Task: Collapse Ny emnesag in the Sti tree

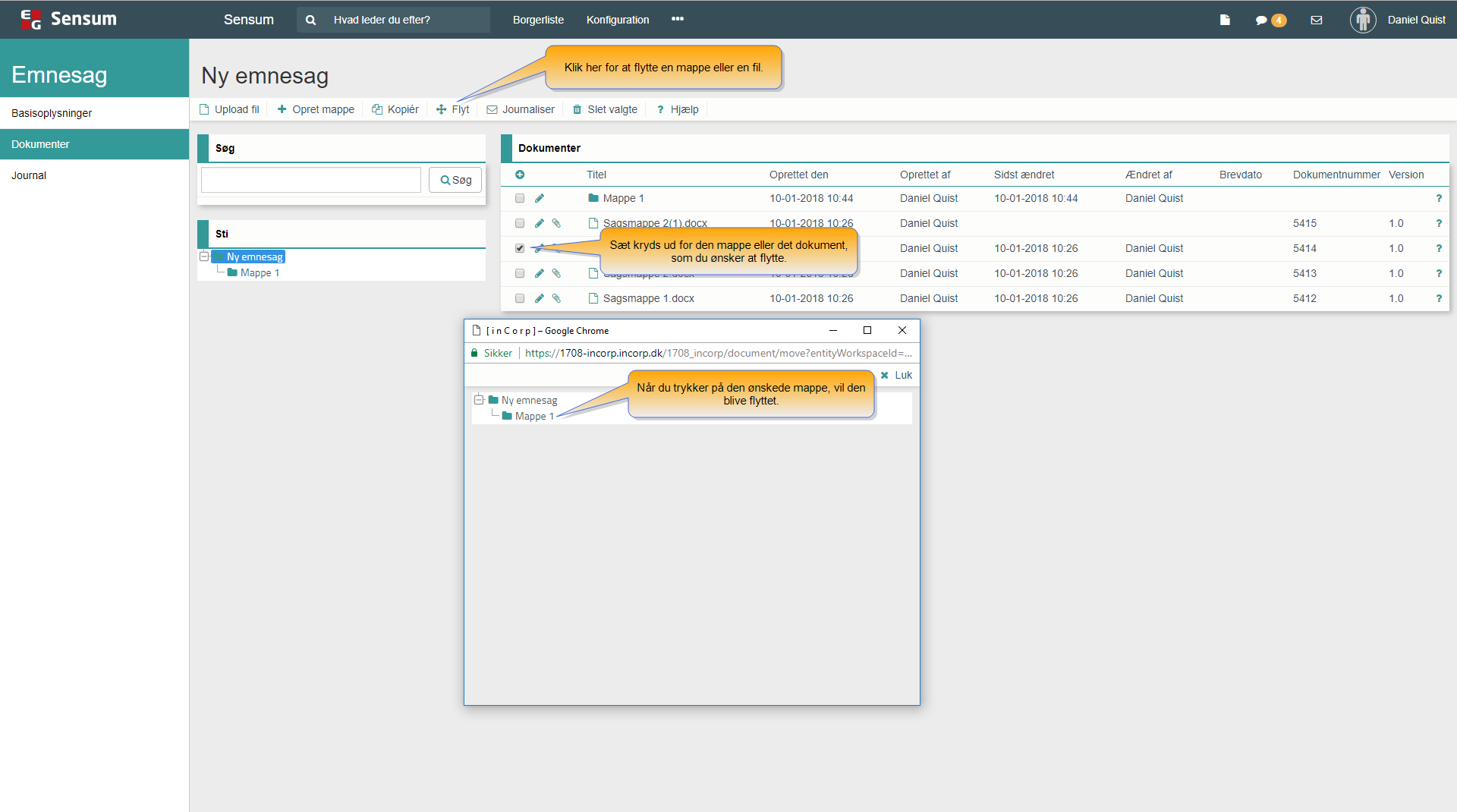Action: (204, 257)
